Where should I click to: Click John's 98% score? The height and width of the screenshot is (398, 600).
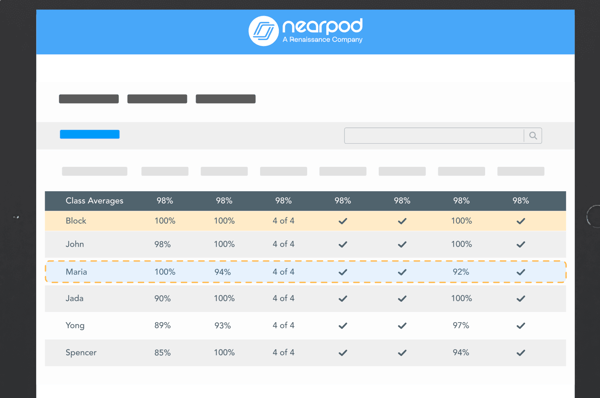pos(163,244)
